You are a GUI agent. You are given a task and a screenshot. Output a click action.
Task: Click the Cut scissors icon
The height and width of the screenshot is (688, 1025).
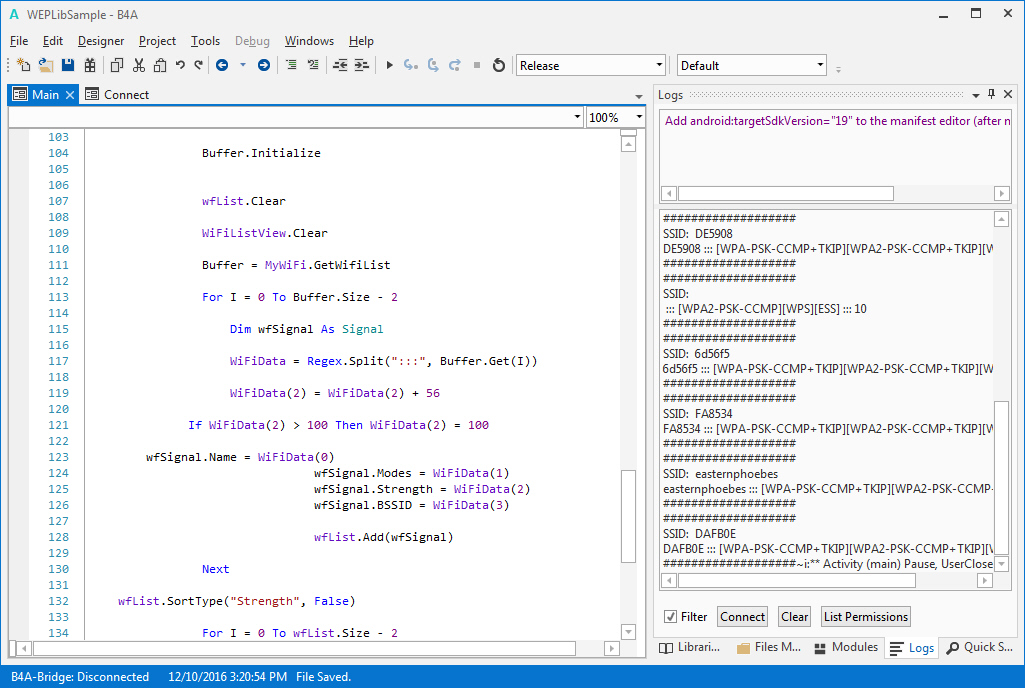pos(138,66)
